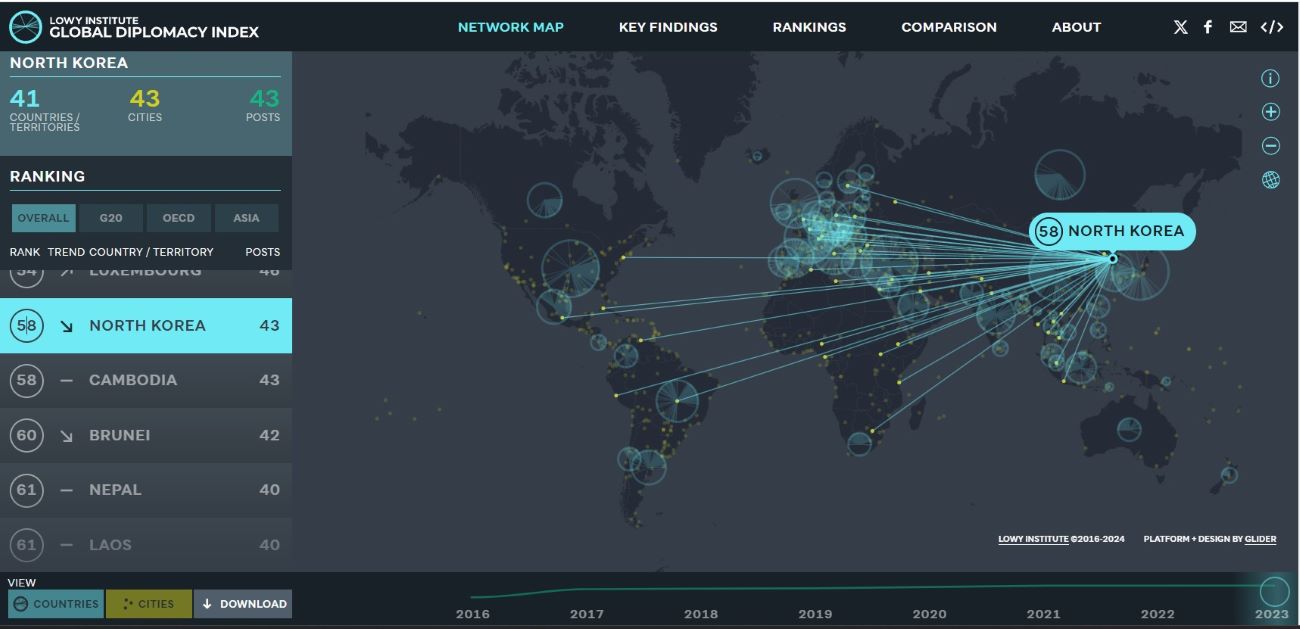Screen dimensions: 1300x629
Task: Click the North Korea map label
Action: tap(1112, 231)
